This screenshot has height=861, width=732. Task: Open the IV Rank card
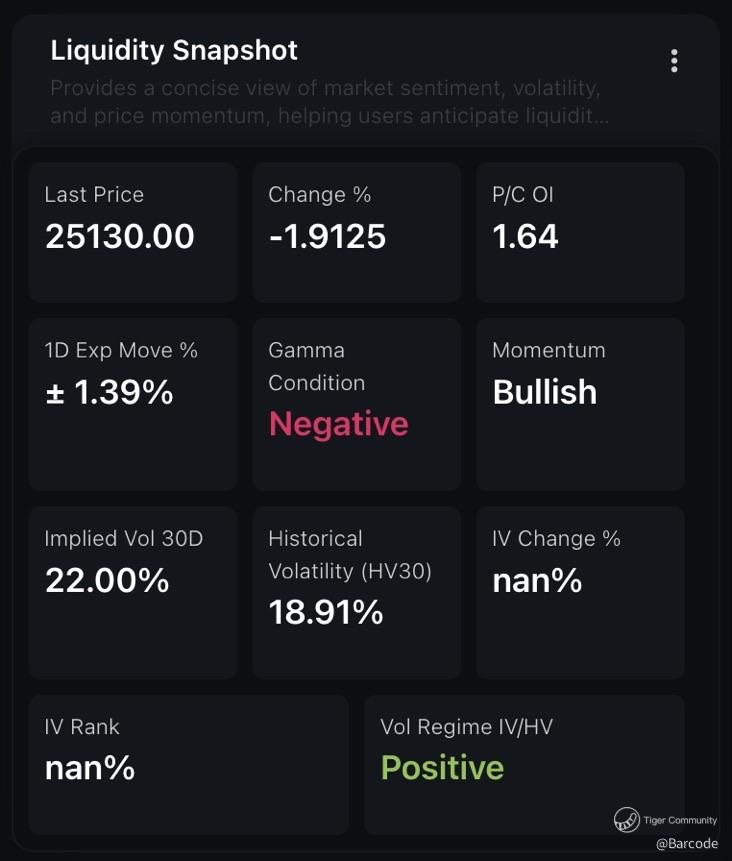tap(188, 764)
